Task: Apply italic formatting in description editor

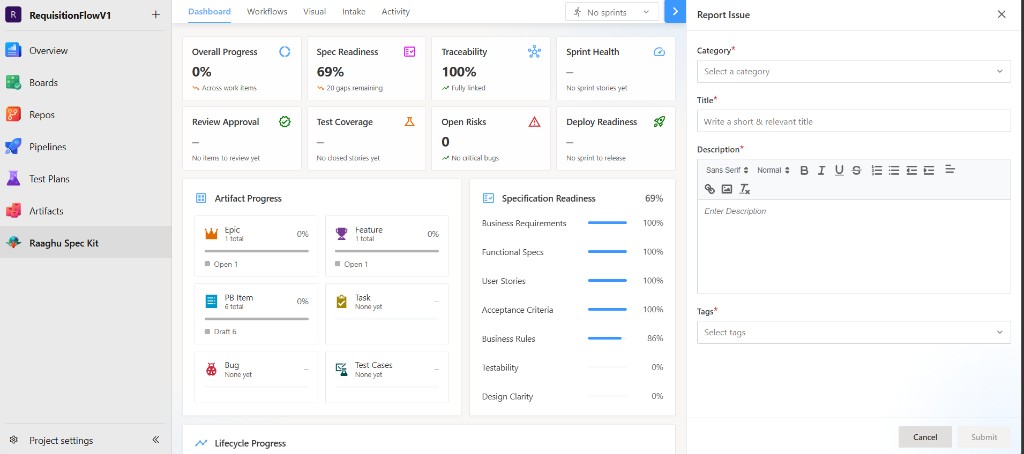Action: pos(822,170)
